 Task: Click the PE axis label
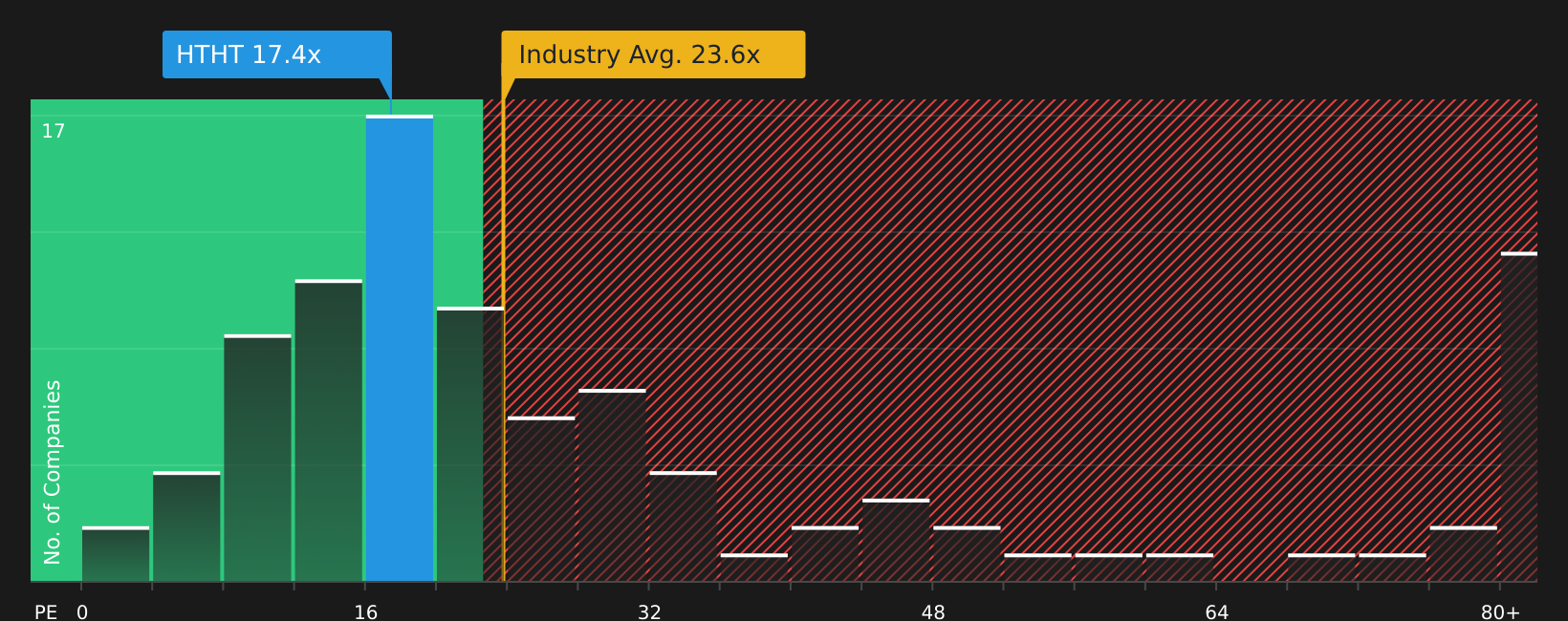[x=46, y=611]
